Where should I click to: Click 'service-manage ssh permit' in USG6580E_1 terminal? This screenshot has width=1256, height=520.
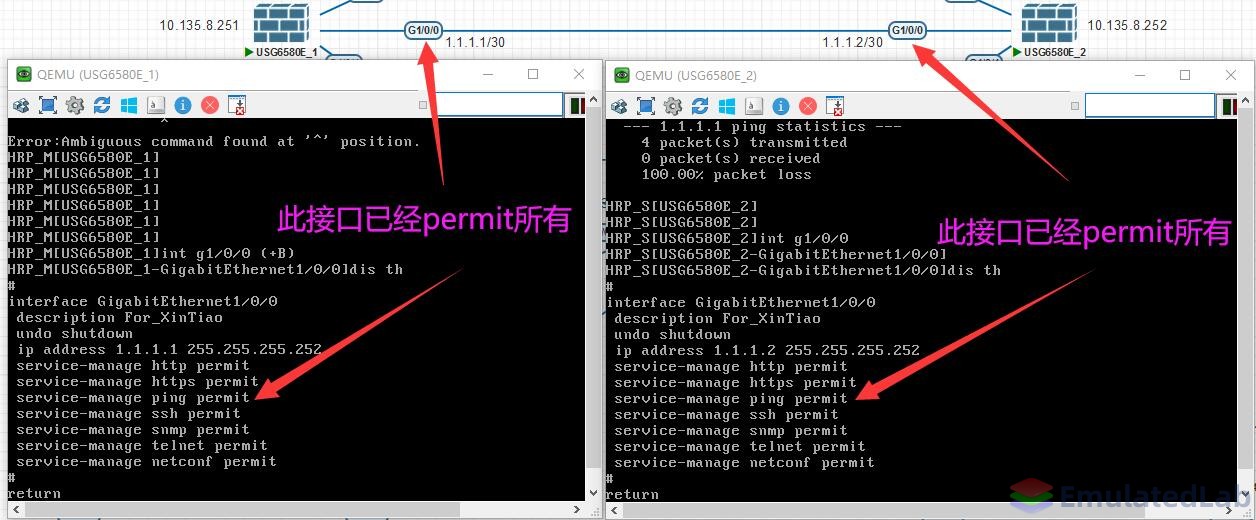[x=128, y=413]
